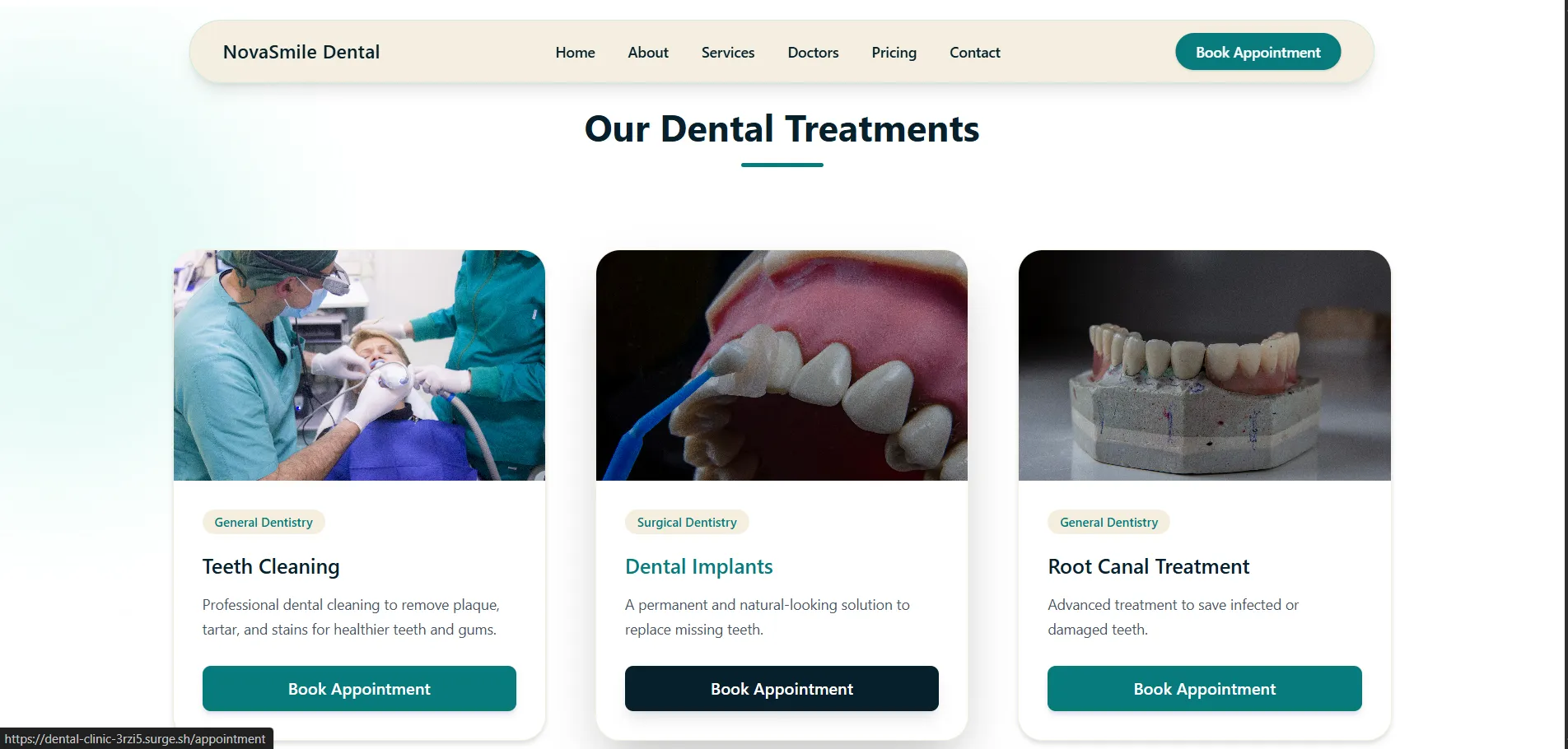Open the Root Canal dentures cast photo
This screenshot has width=1568, height=749.
click(1204, 365)
